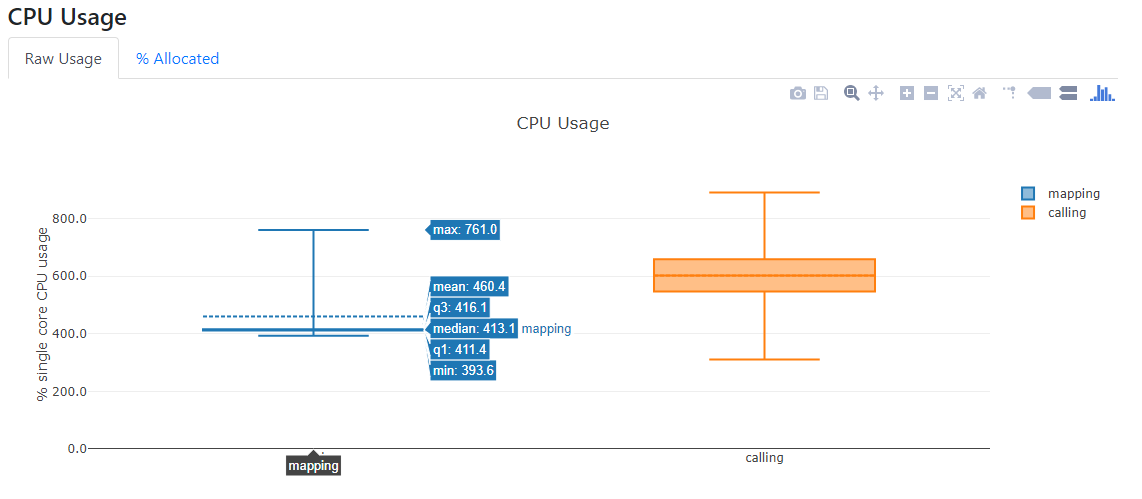Activate the Pan tool

click(x=875, y=93)
